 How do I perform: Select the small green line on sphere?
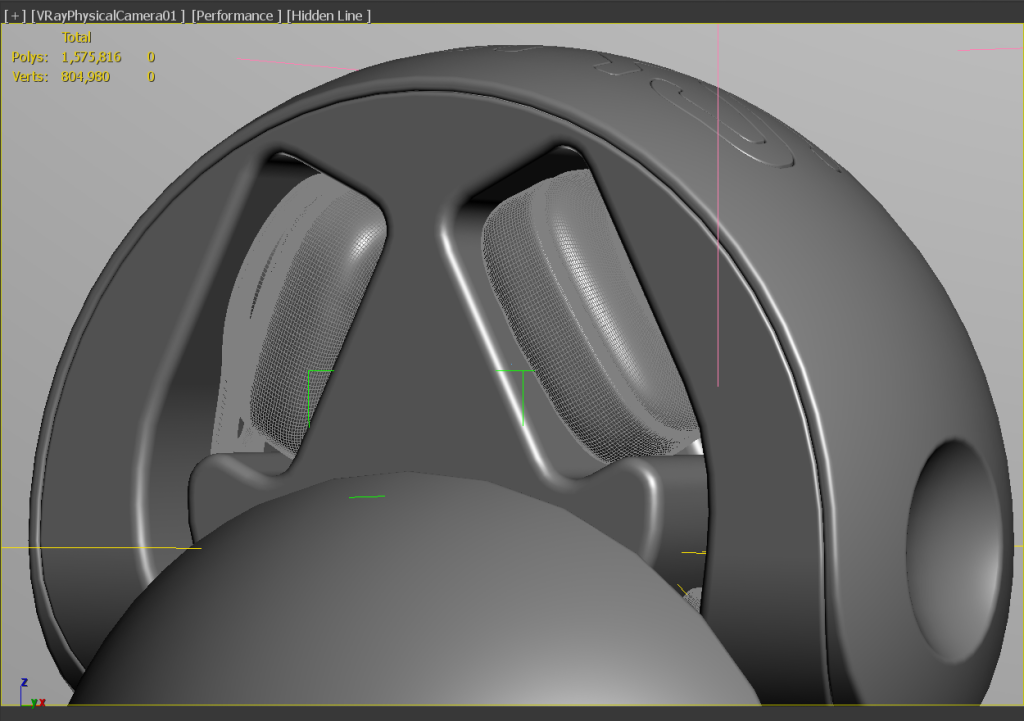(366, 497)
